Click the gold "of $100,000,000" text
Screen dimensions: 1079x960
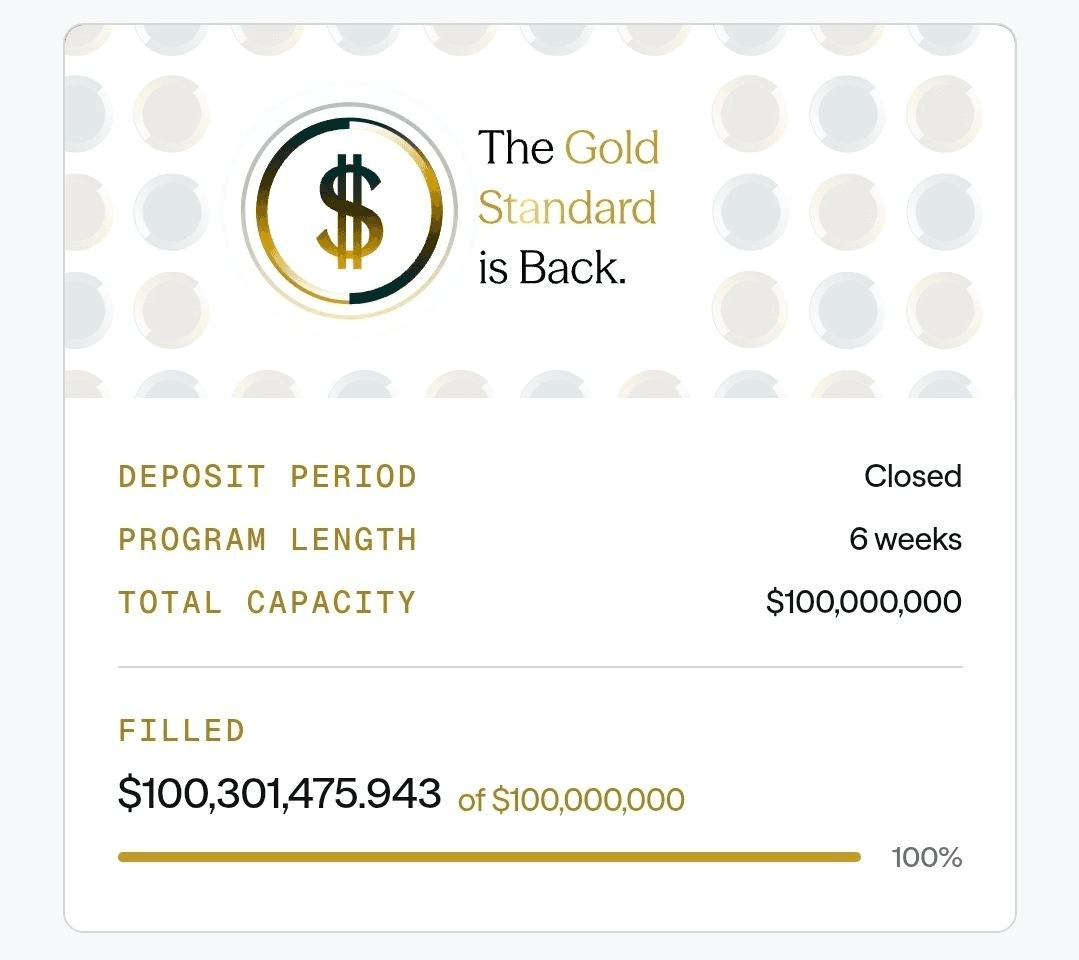tap(571, 800)
